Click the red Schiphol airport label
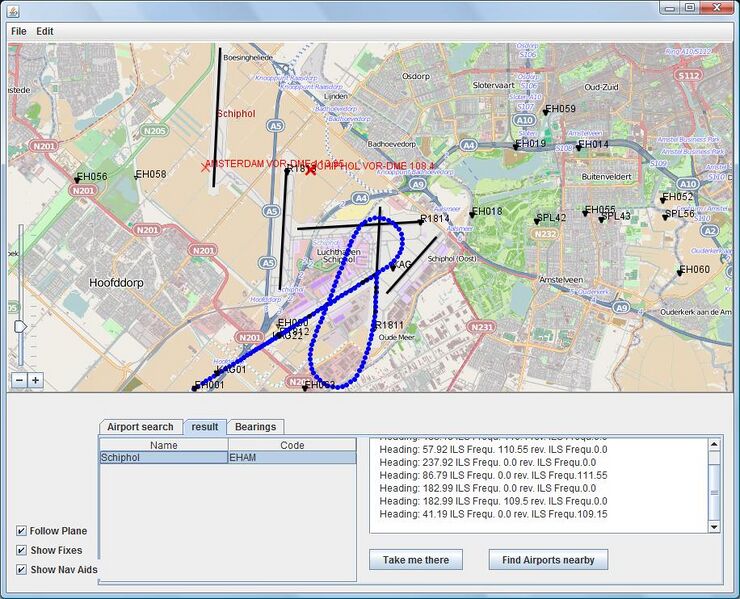 [236, 114]
